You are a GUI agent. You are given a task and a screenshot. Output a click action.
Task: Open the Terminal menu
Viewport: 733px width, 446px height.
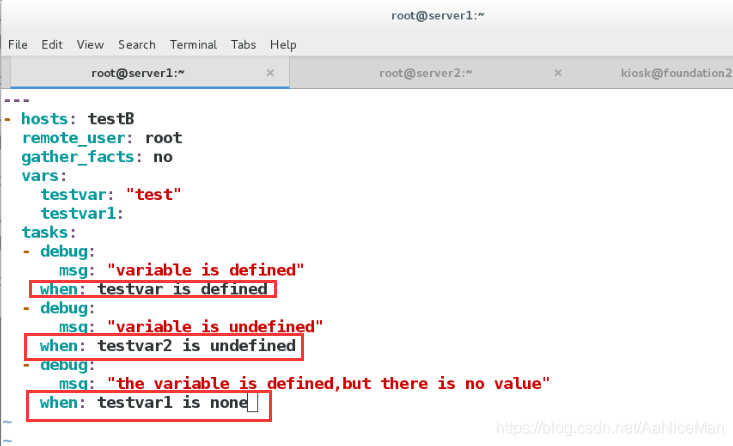click(193, 44)
